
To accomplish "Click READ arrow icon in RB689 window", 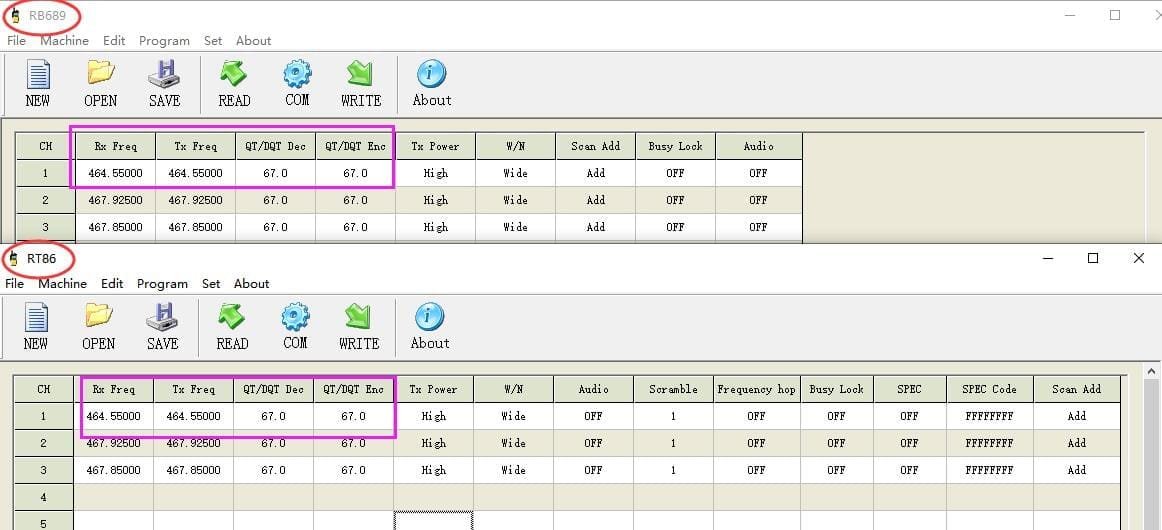I will tap(234, 74).
